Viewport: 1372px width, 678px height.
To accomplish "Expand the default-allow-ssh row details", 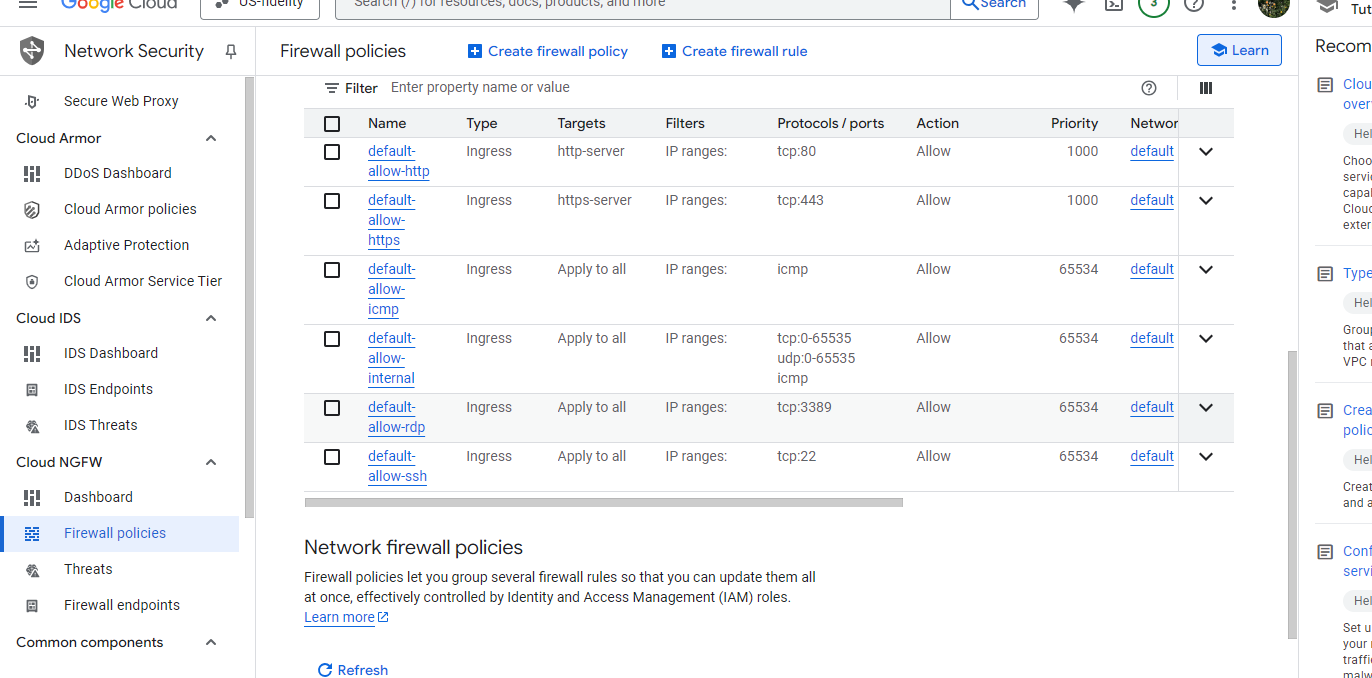I will point(1206,457).
